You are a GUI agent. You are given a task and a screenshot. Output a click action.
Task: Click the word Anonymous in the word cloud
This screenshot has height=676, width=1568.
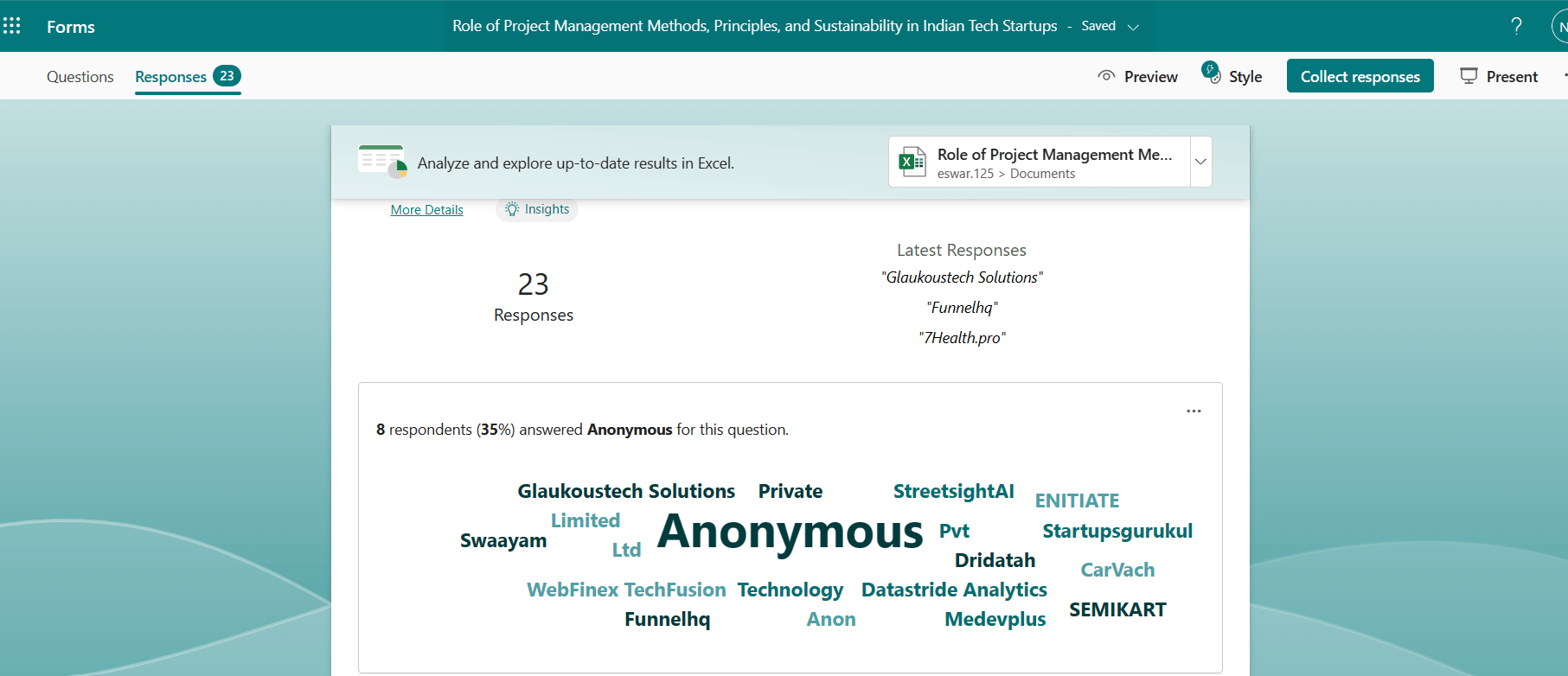click(790, 531)
